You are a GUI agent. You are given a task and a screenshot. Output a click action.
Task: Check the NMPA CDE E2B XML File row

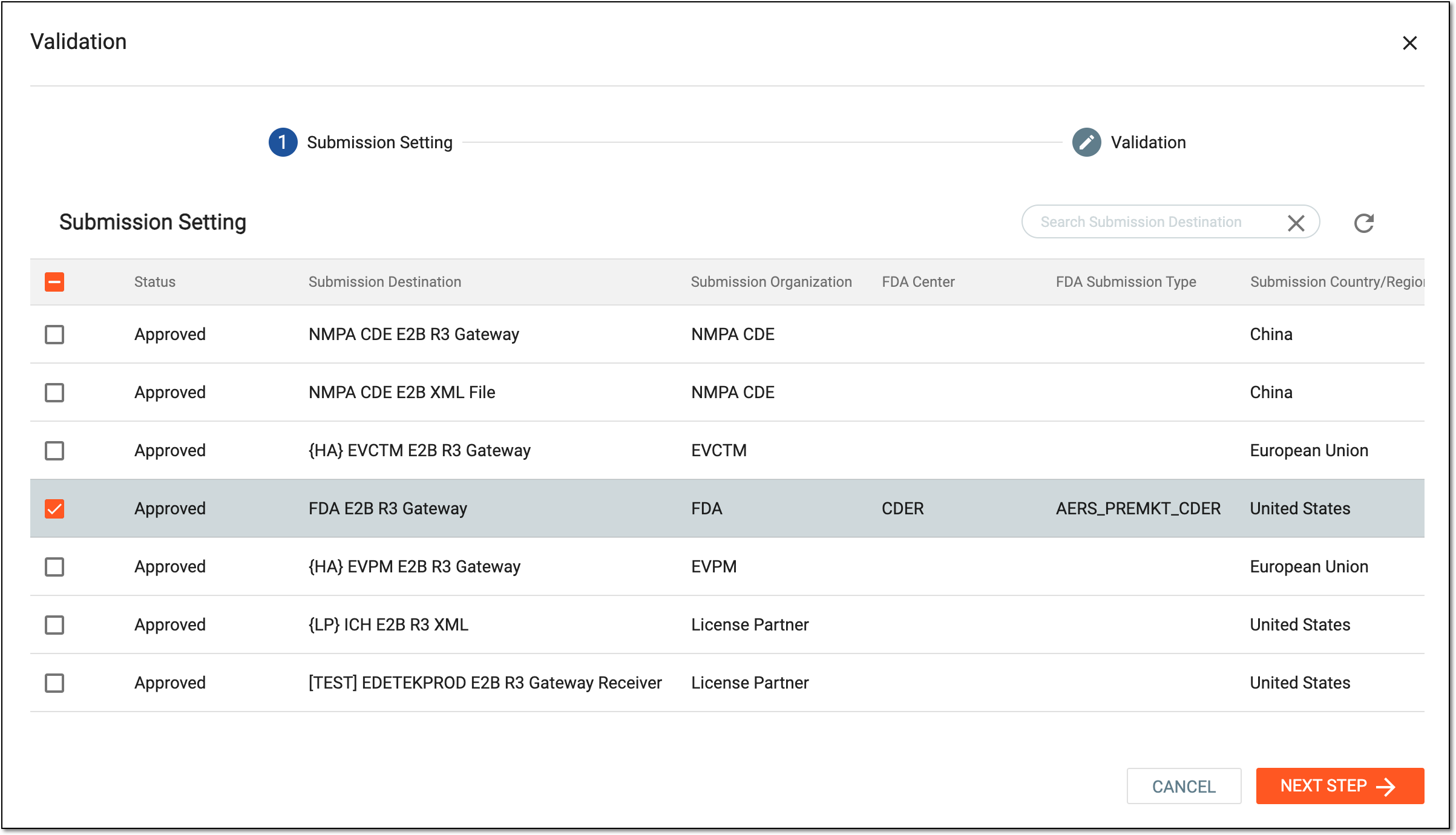point(54,393)
